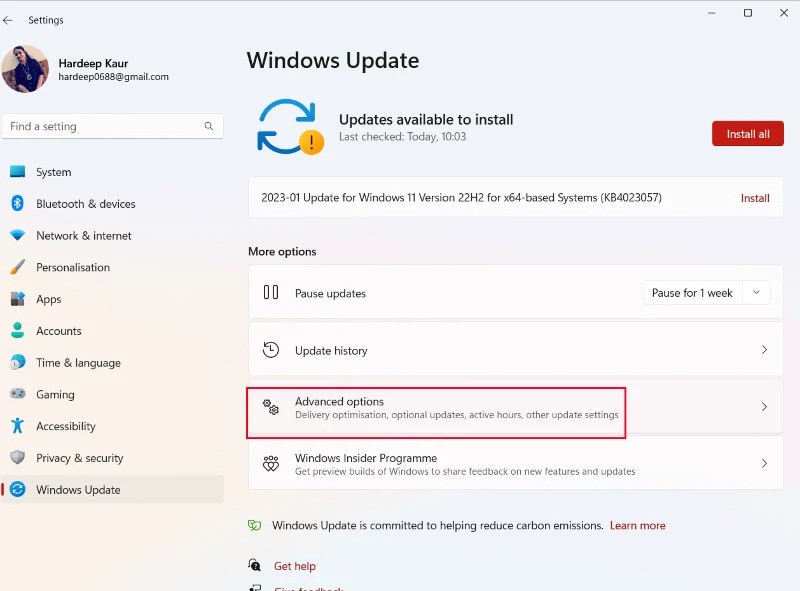Open System settings
The width and height of the screenshot is (800, 591).
[x=112, y=172]
